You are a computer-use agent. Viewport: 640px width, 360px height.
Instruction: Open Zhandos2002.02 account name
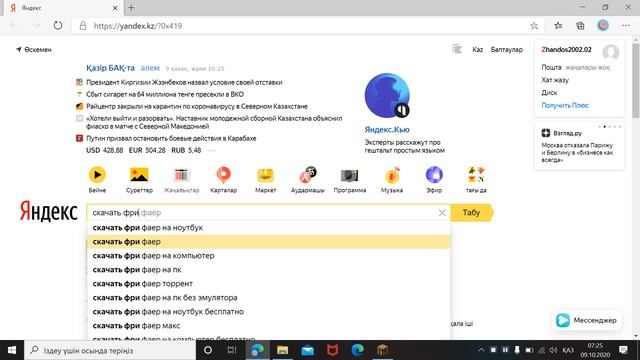[x=566, y=50]
